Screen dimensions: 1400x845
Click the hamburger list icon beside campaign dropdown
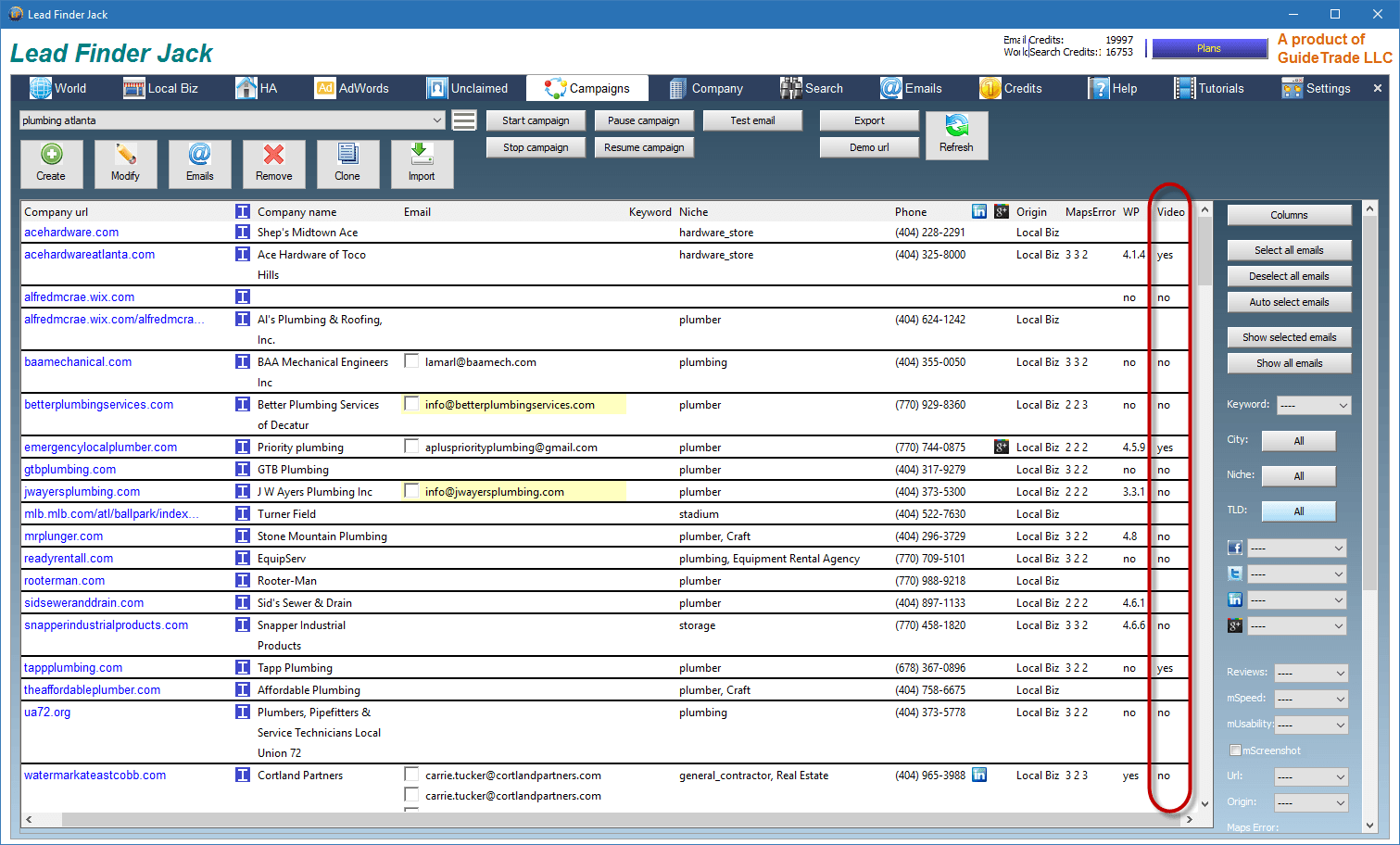(x=464, y=120)
